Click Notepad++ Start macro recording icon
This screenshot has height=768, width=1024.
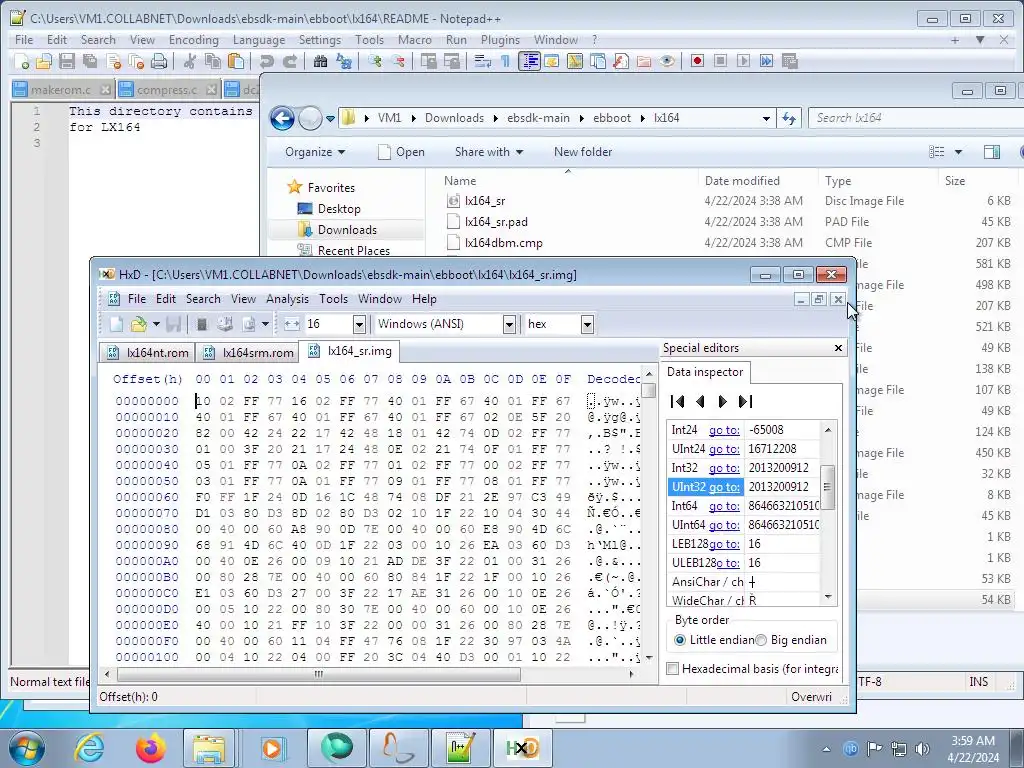pos(697,61)
